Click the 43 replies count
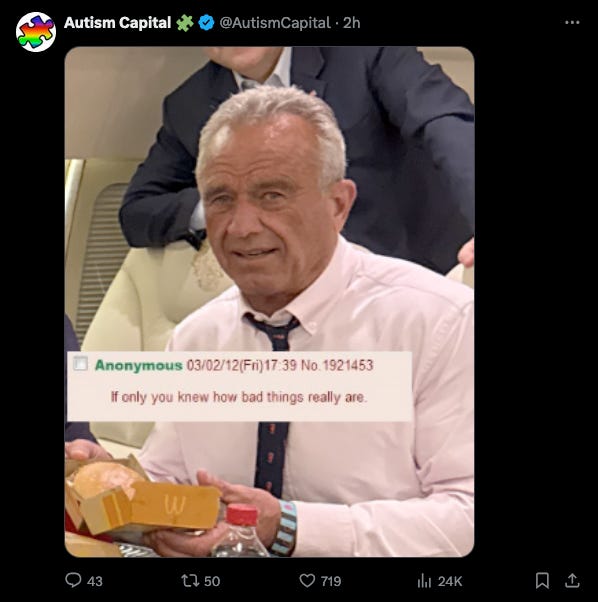This screenshot has width=598, height=602. [94, 581]
